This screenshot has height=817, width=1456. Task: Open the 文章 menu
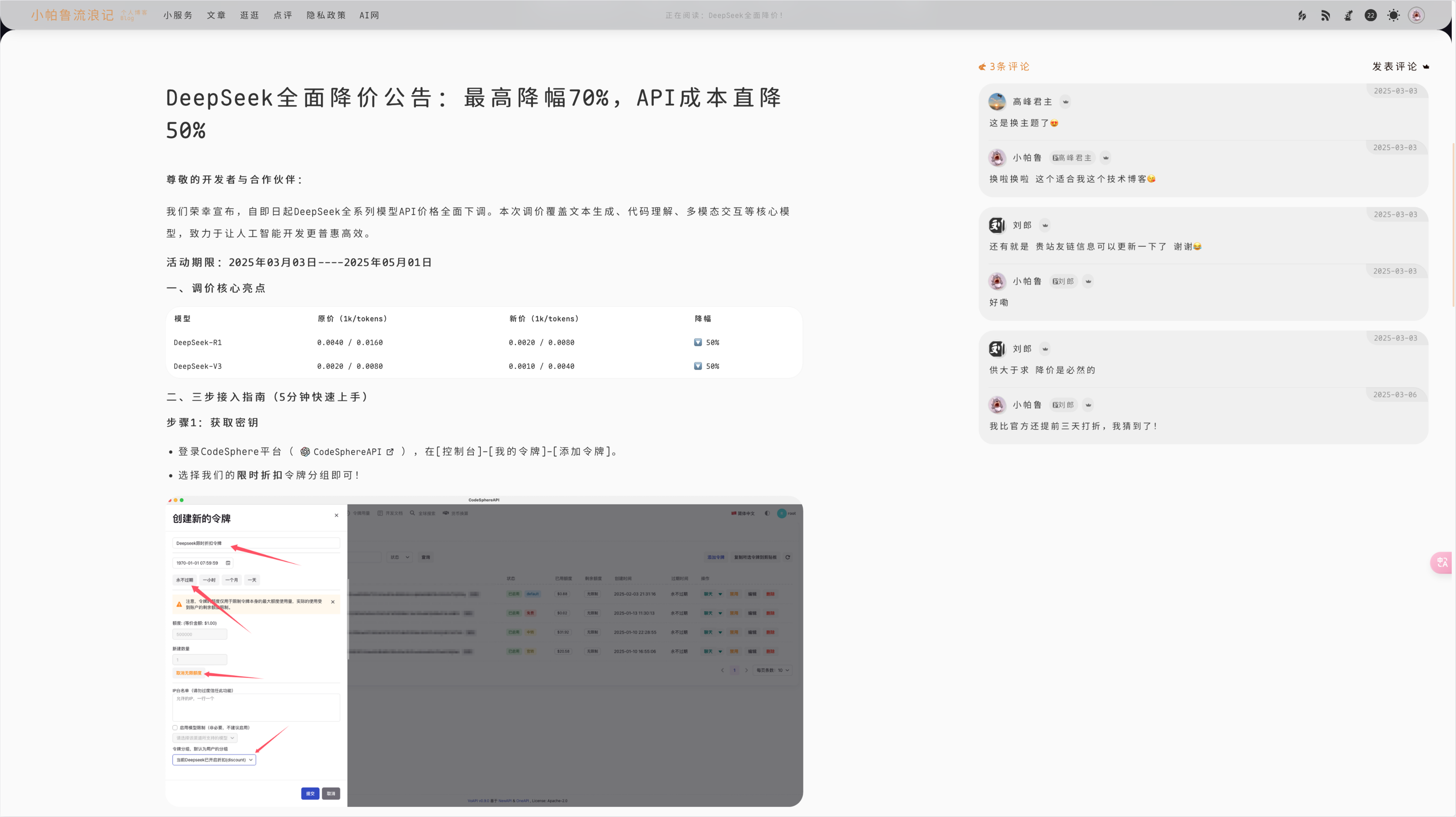pyautogui.click(x=216, y=16)
